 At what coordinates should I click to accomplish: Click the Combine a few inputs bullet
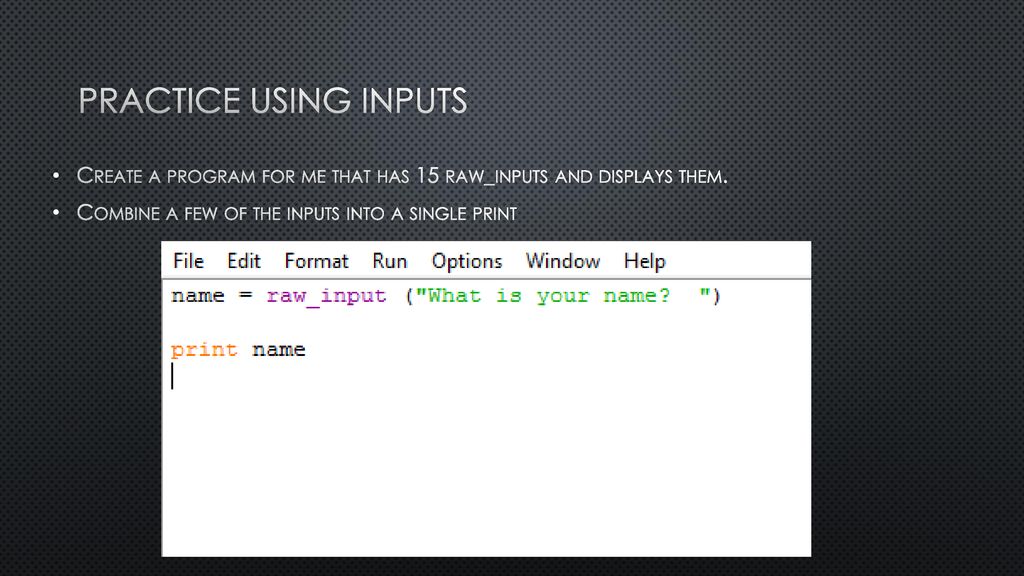pos(296,213)
